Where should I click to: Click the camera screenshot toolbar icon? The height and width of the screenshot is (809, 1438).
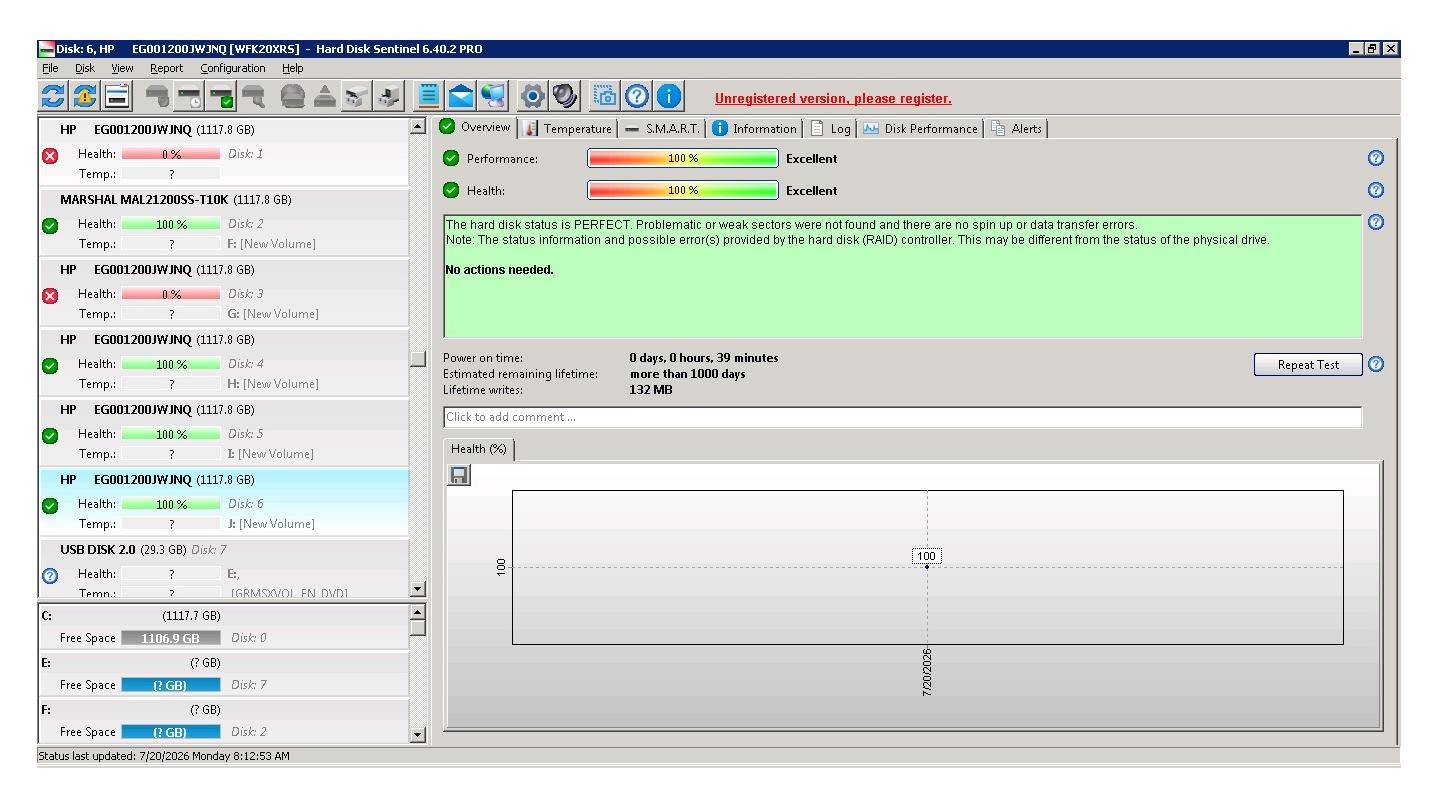click(605, 96)
